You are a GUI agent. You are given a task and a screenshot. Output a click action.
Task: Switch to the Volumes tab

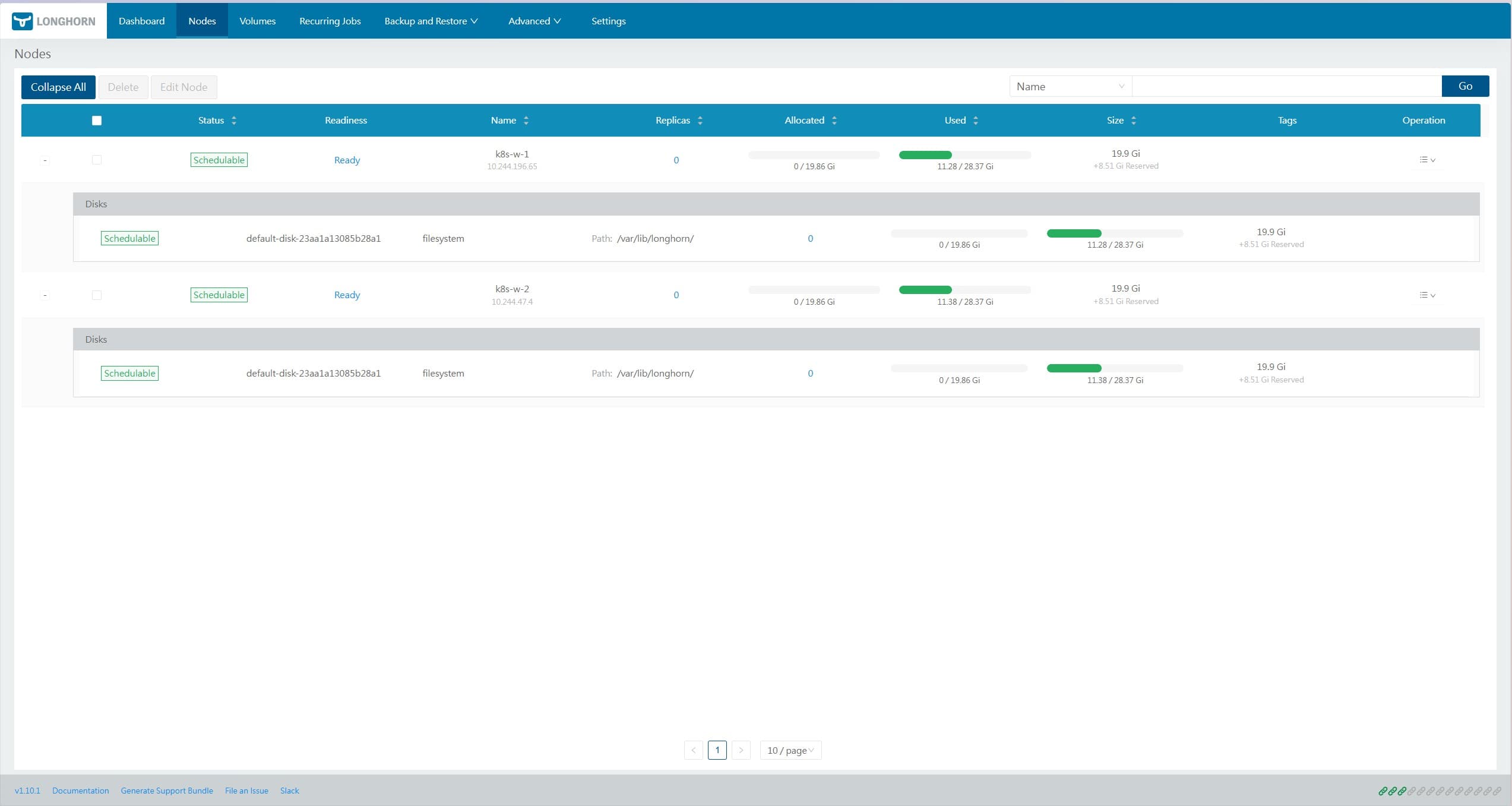257,21
